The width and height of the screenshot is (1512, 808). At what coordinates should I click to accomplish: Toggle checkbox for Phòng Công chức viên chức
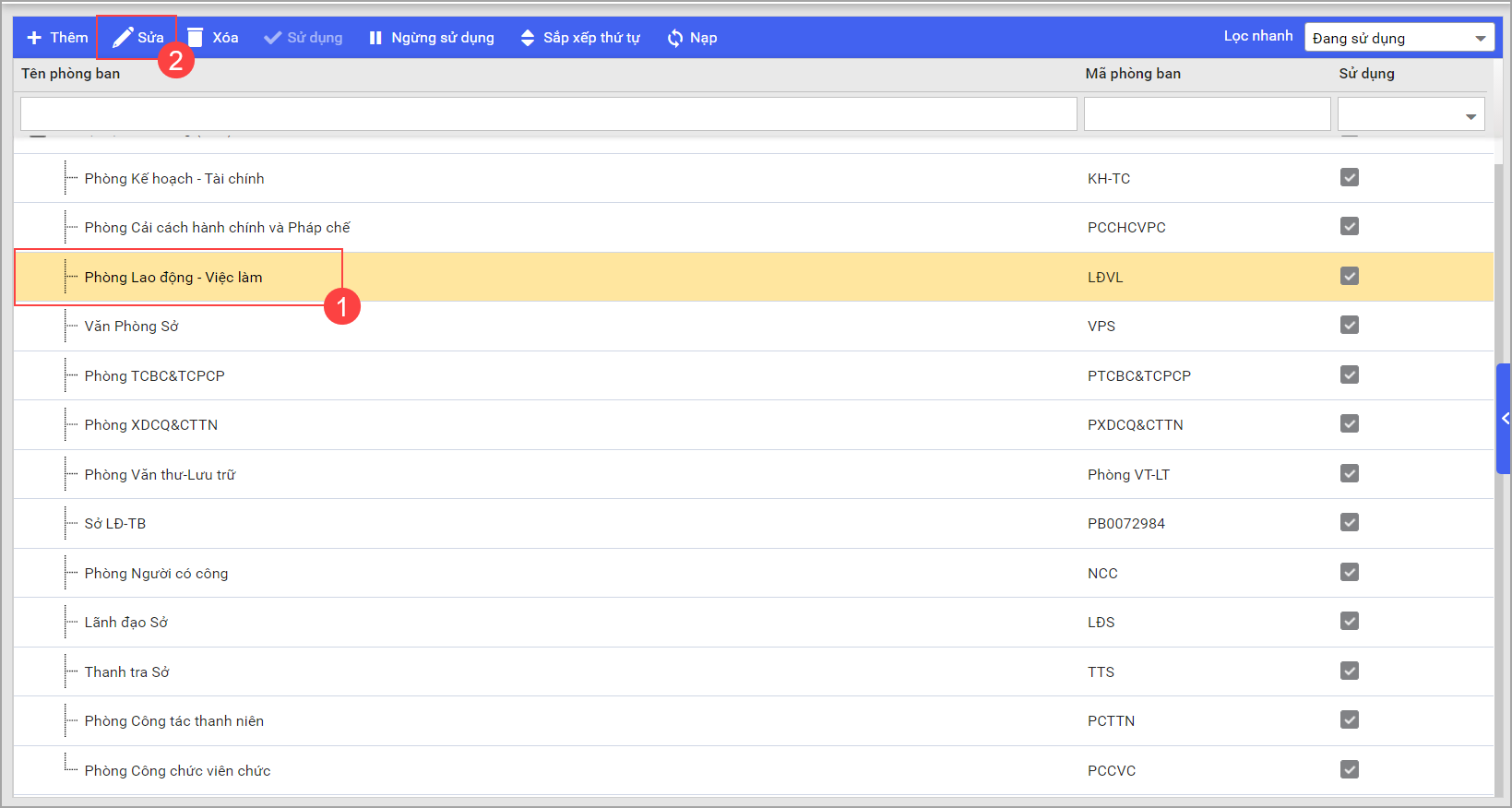[1350, 769]
